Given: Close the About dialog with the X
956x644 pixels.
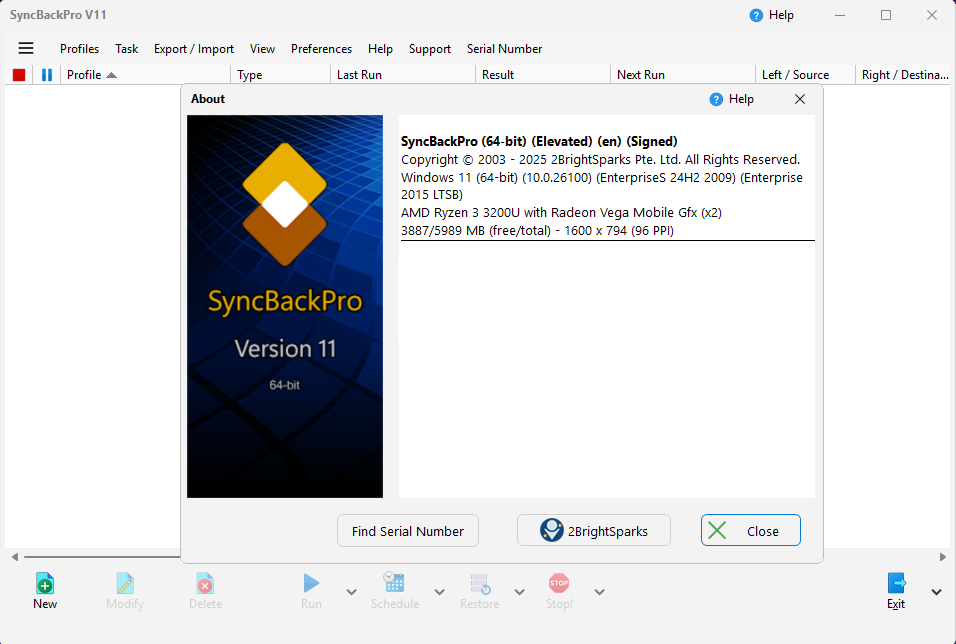Looking at the screenshot, I should click(x=800, y=99).
